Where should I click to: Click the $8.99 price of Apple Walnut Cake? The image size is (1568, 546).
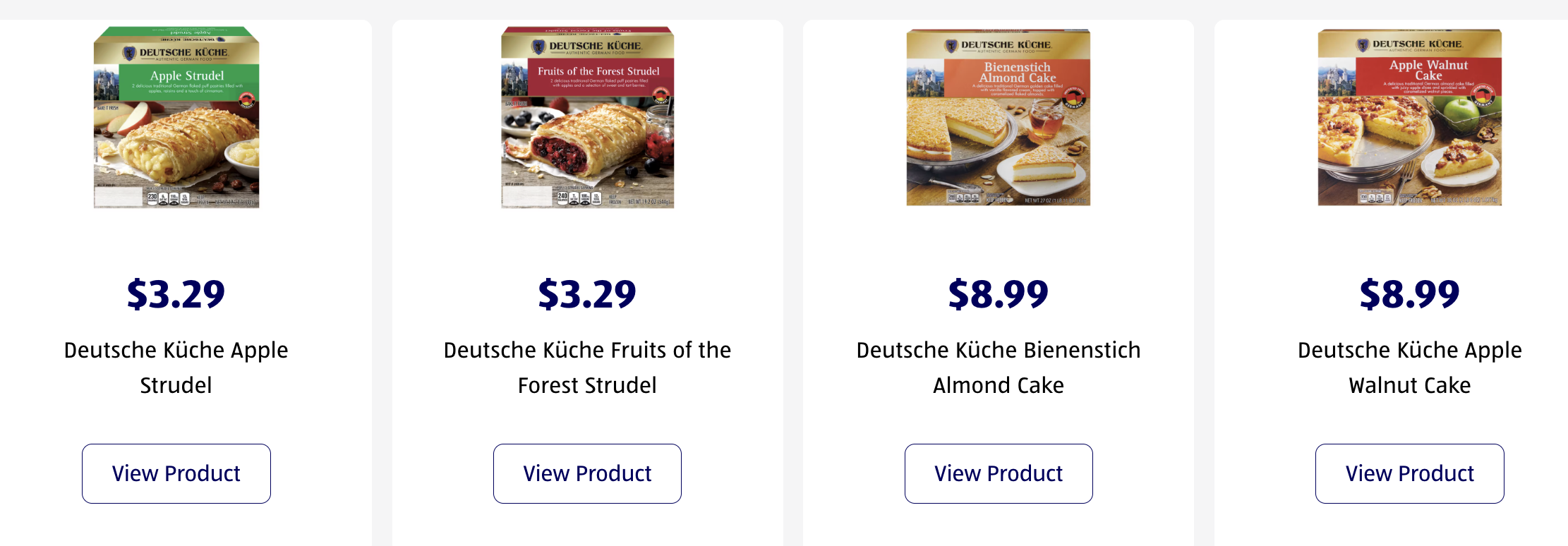pyautogui.click(x=1409, y=294)
